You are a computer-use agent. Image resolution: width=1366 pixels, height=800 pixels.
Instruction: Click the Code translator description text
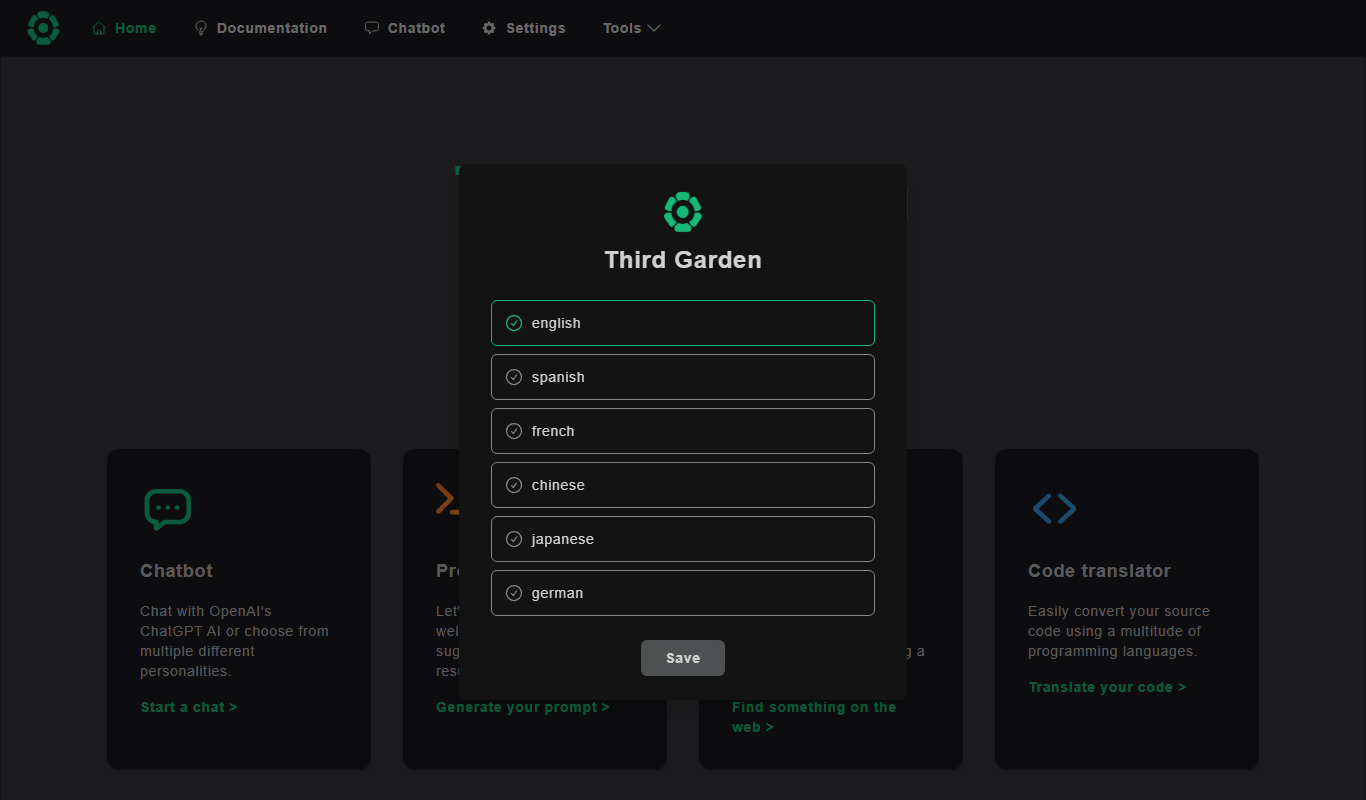tap(1119, 631)
